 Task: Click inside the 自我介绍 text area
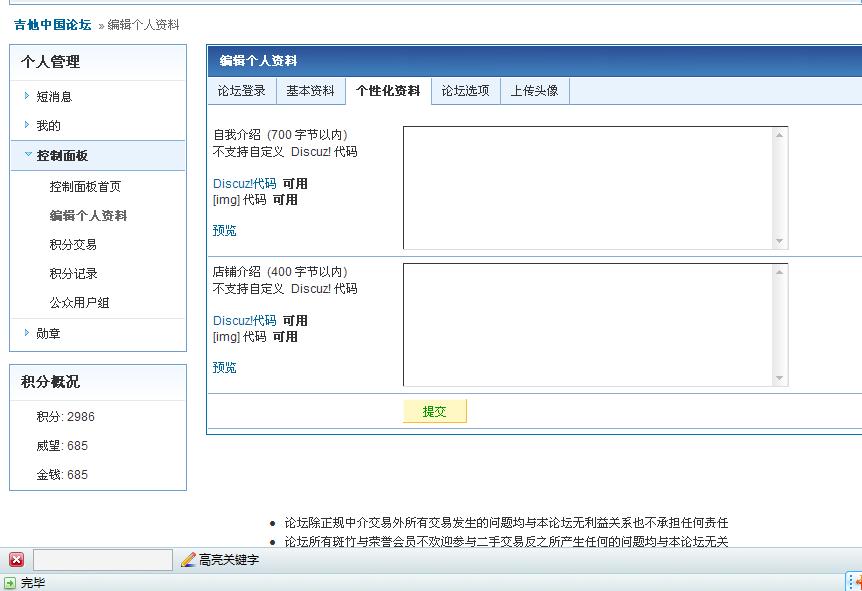(588, 187)
